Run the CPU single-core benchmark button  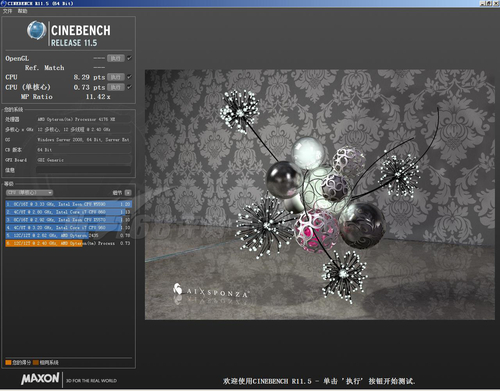coord(116,87)
